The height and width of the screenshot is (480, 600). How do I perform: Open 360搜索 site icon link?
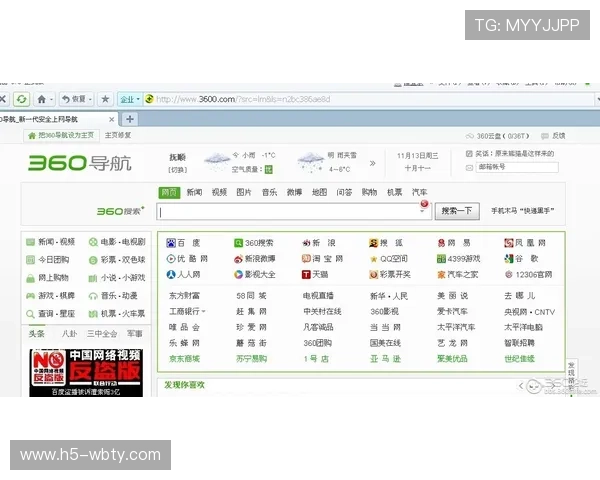(x=238, y=243)
